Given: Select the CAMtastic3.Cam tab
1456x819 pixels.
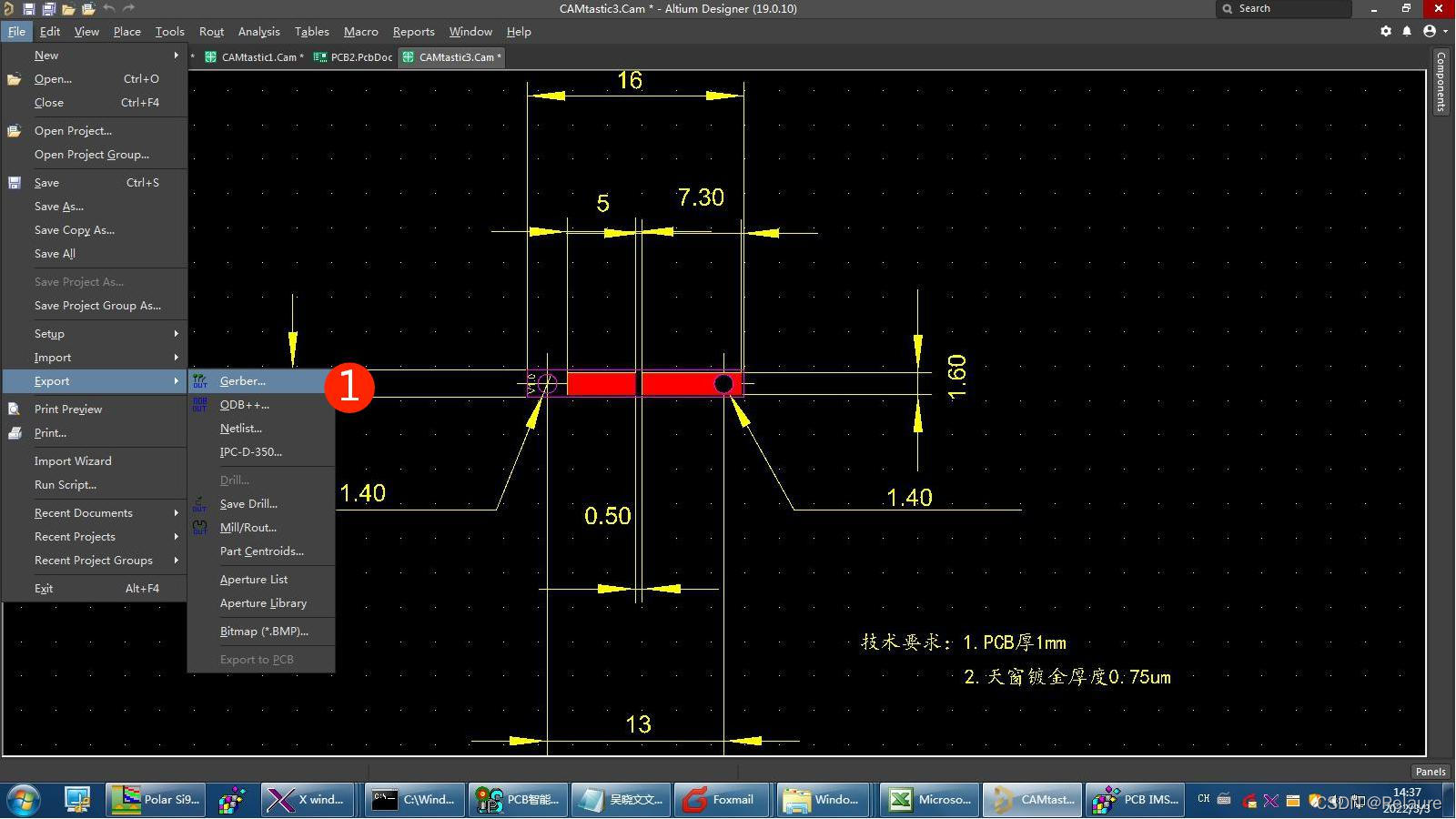Looking at the screenshot, I should (x=451, y=57).
